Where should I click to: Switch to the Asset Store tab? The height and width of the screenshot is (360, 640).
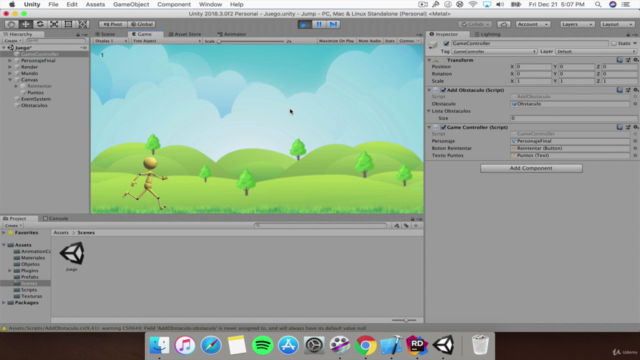pyautogui.click(x=184, y=34)
